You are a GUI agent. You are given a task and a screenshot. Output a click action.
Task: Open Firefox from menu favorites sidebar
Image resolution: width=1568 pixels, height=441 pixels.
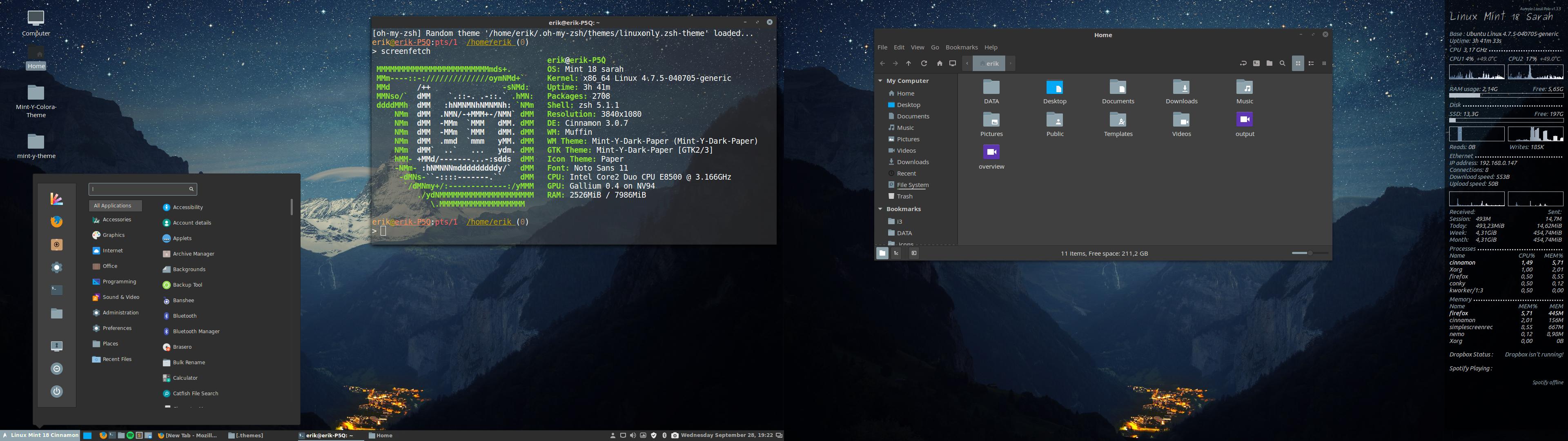click(57, 222)
